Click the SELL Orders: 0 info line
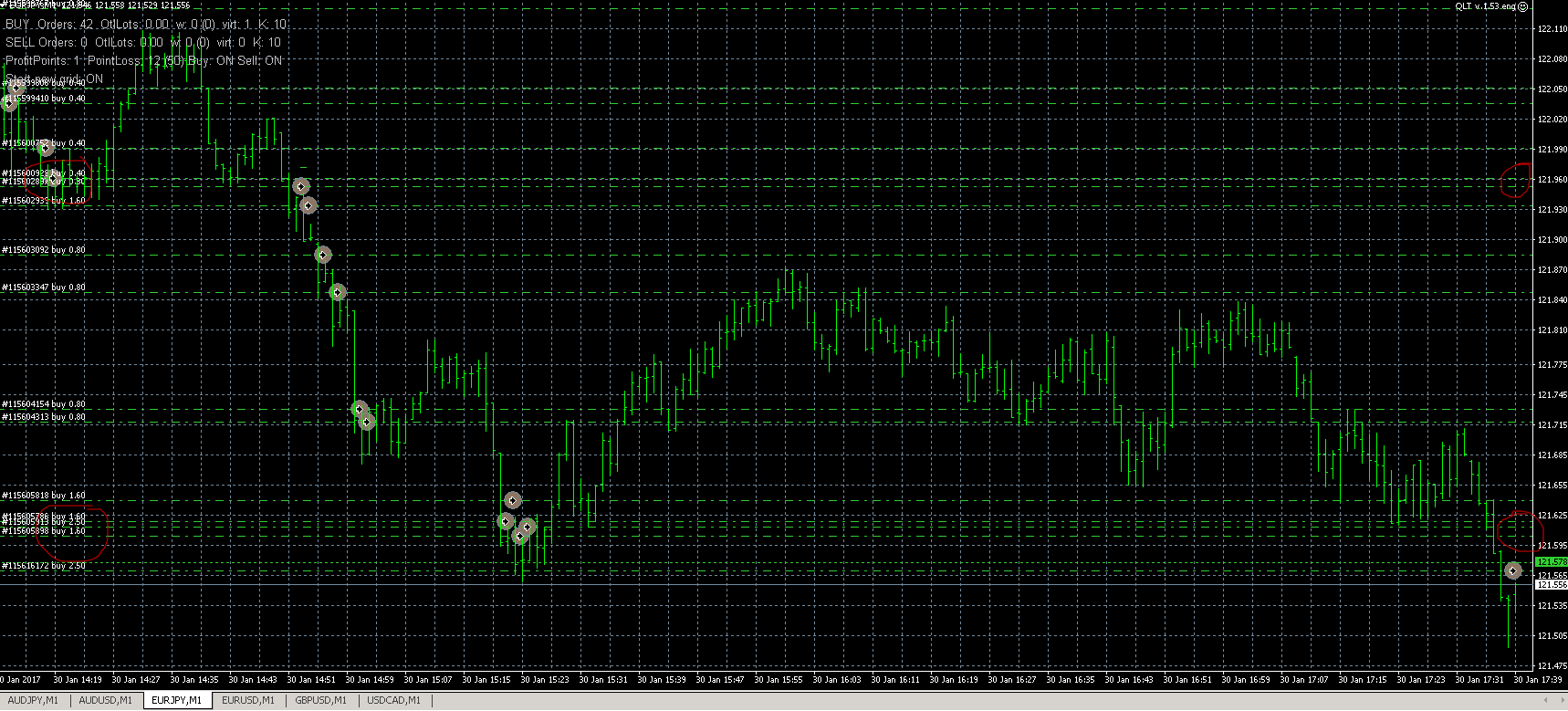 (143, 42)
